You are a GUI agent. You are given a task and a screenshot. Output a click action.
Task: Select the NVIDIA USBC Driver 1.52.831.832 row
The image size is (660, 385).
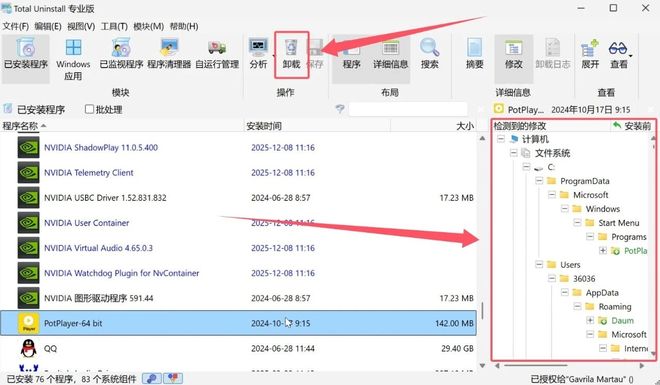[x=238, y=198]
